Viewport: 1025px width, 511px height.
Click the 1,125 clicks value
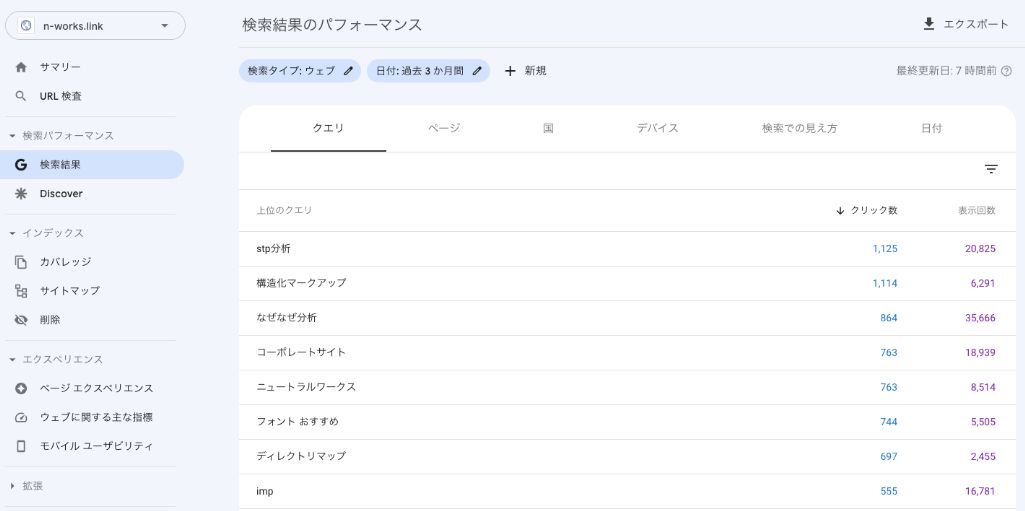[885, 248]
